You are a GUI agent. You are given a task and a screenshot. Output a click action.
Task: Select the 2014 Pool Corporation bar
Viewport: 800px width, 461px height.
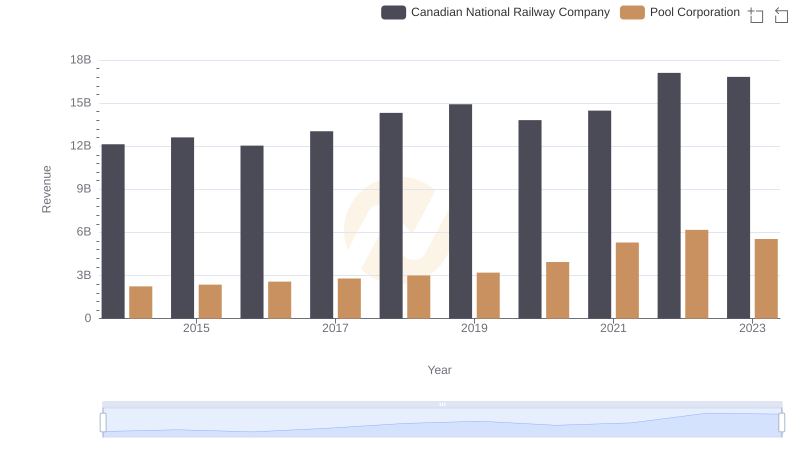pyautogui.click(x=141, y=302)
